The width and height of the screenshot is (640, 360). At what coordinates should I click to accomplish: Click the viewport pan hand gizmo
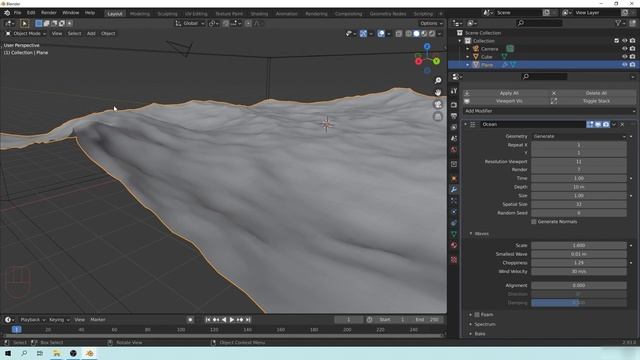(438, 92)
